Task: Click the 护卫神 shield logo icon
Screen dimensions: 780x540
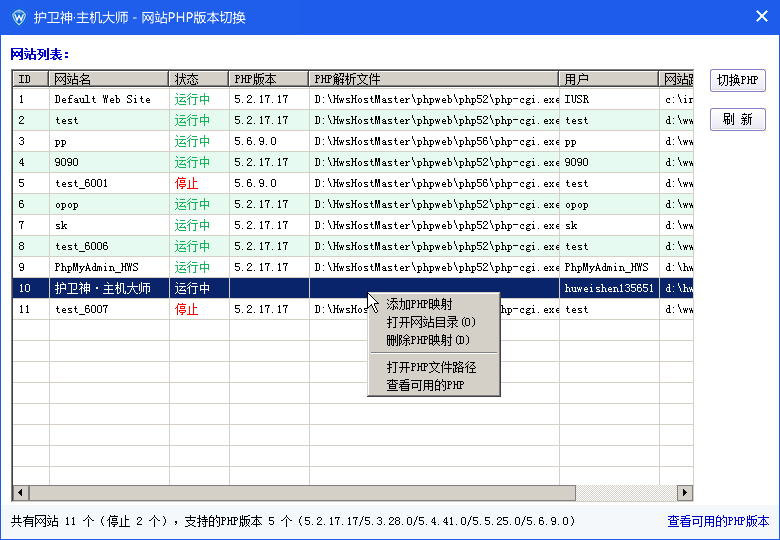Action: coord(19,17)
